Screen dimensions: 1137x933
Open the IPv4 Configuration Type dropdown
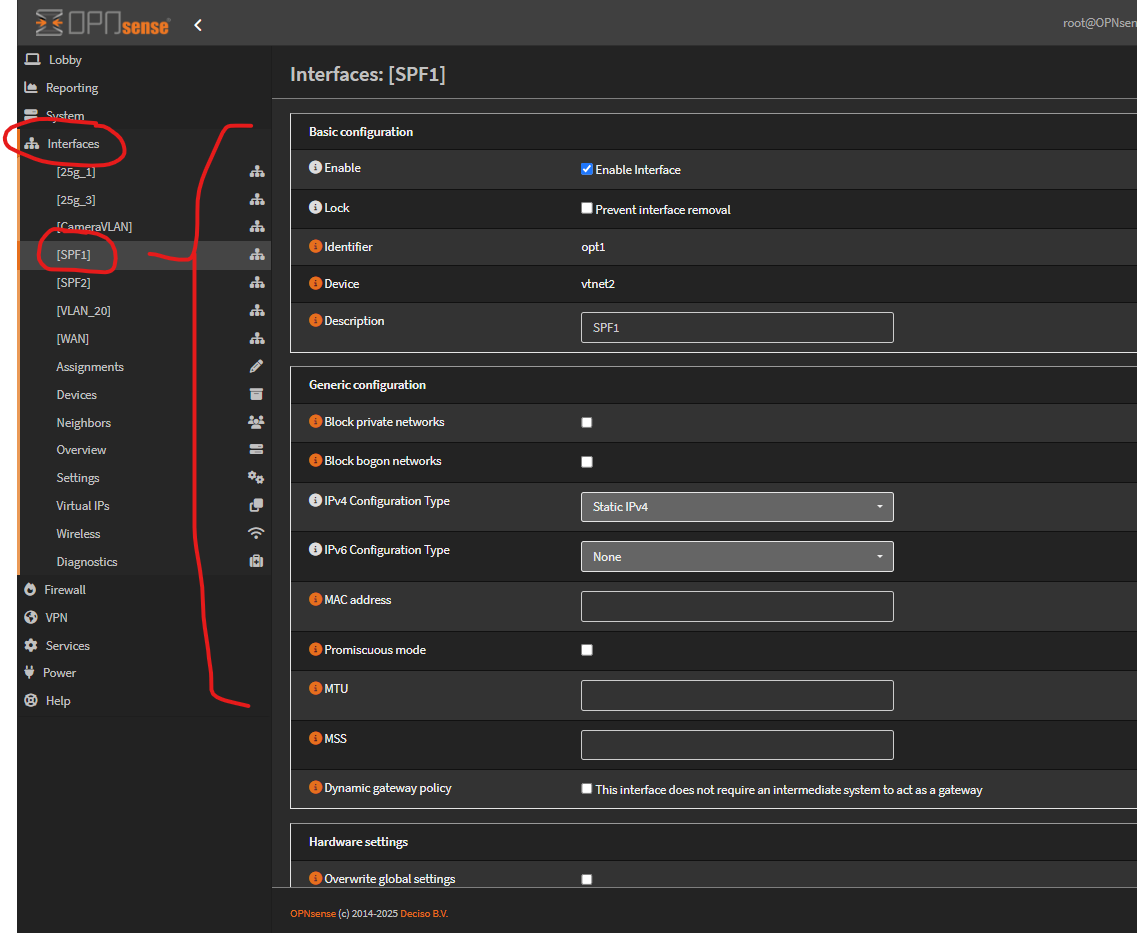[737, 507]
